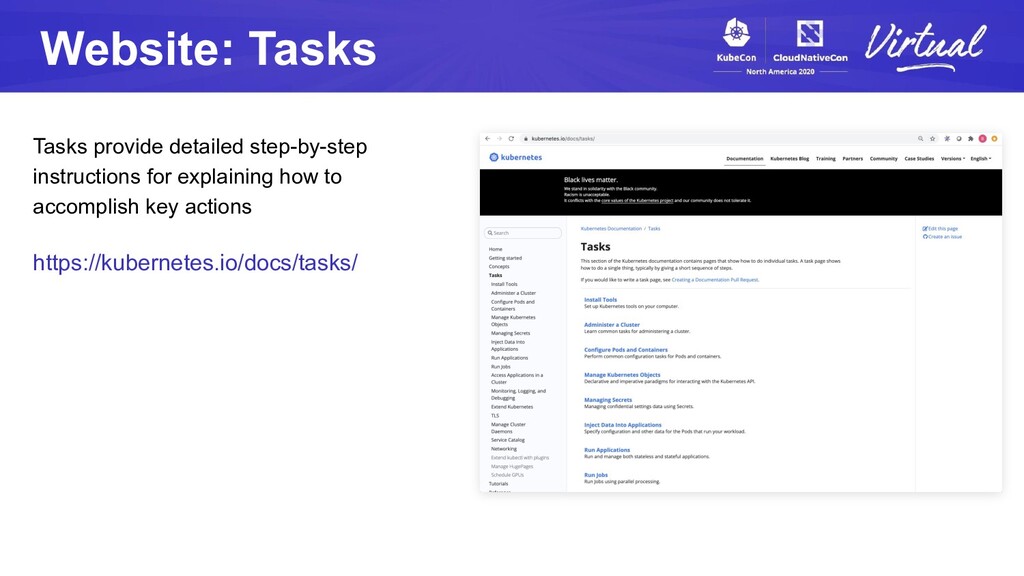Select Getting started in the sidebar
The image size is (1024, 576).
pos(505,258)
